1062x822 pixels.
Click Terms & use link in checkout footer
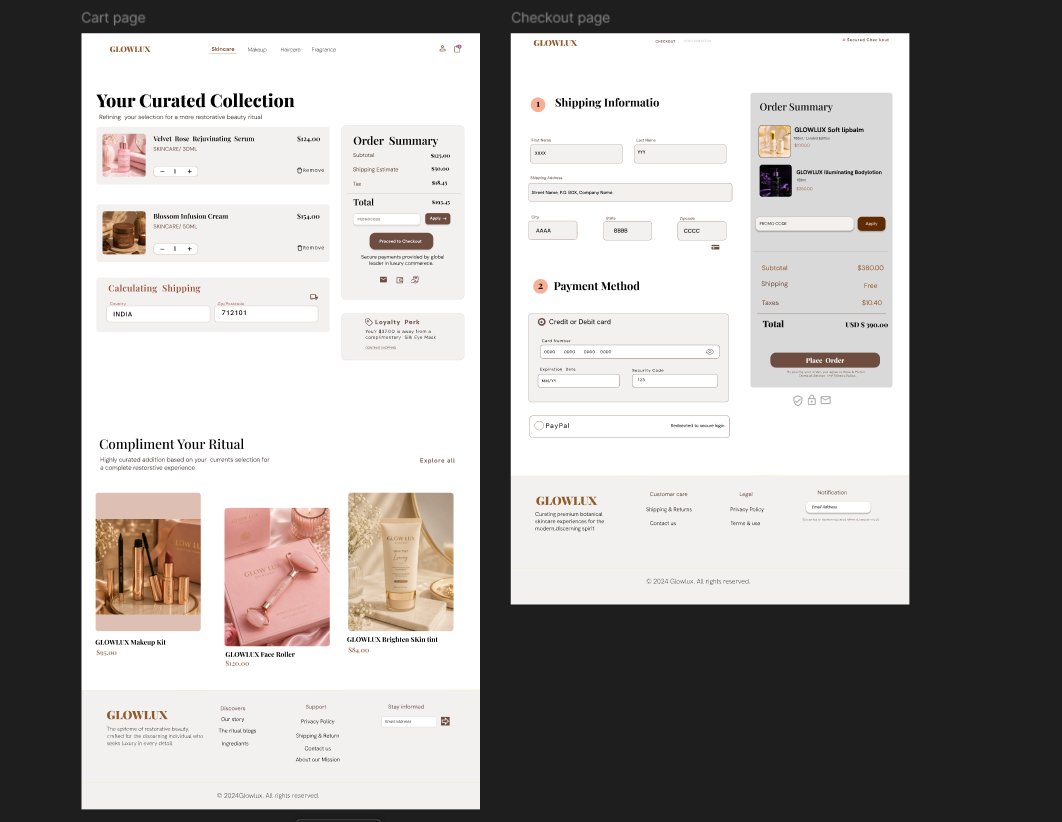pyautogui.click(x=745, y=523)
